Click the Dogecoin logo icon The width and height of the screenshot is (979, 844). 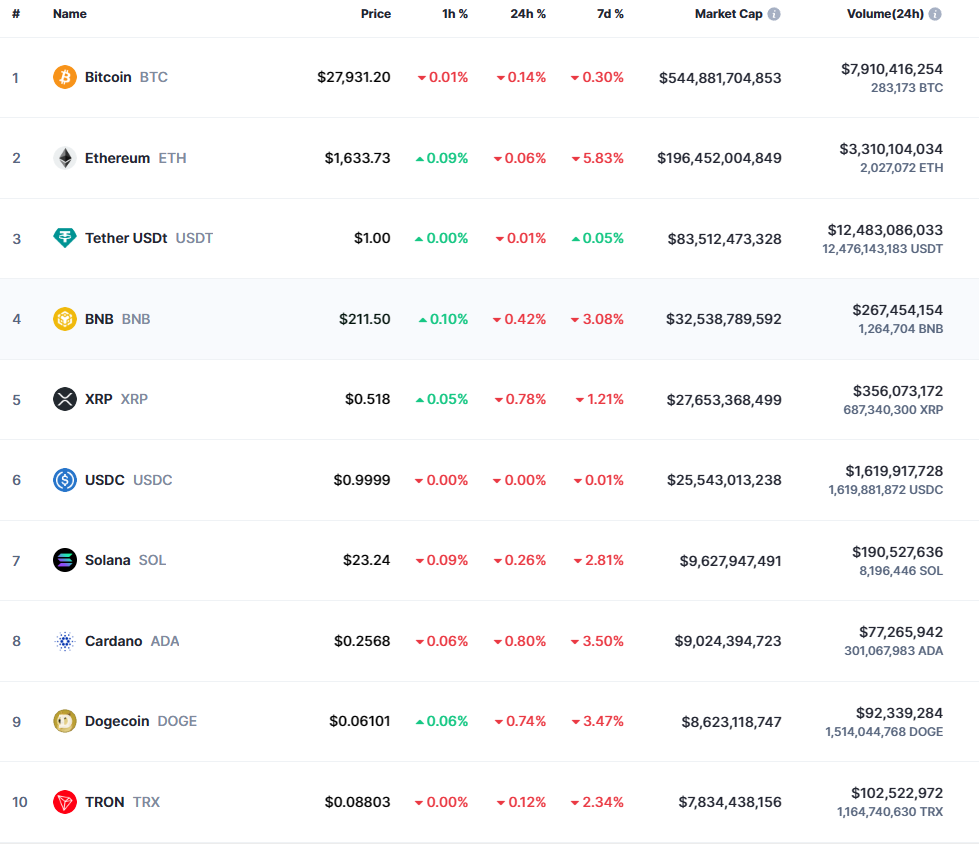click(x=65, y=721)
